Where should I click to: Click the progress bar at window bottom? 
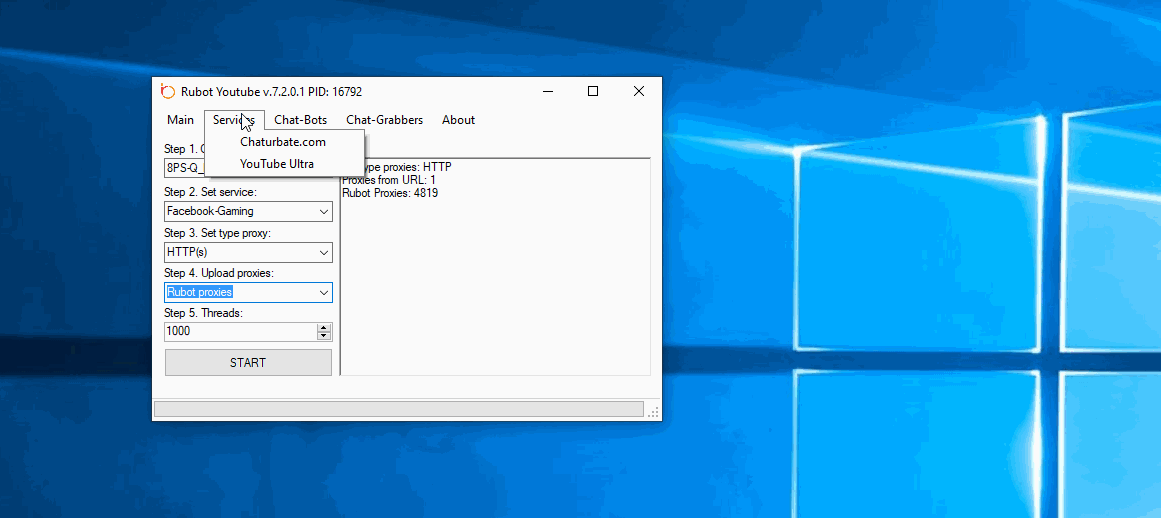pos(398,409)
